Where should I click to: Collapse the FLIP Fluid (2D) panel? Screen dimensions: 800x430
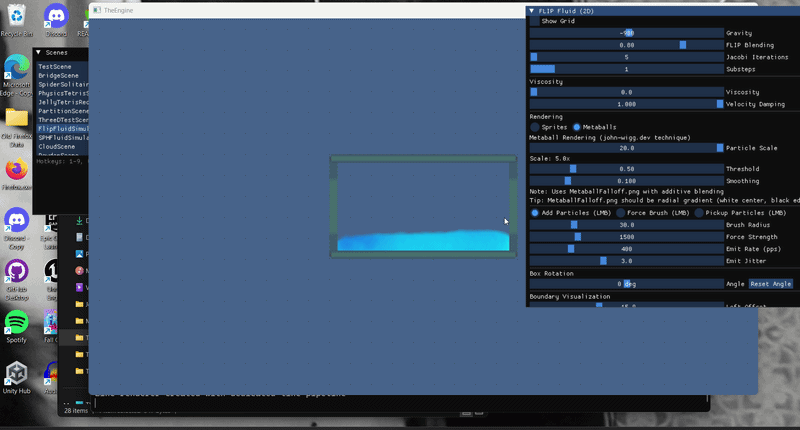[x=532, y=11]
